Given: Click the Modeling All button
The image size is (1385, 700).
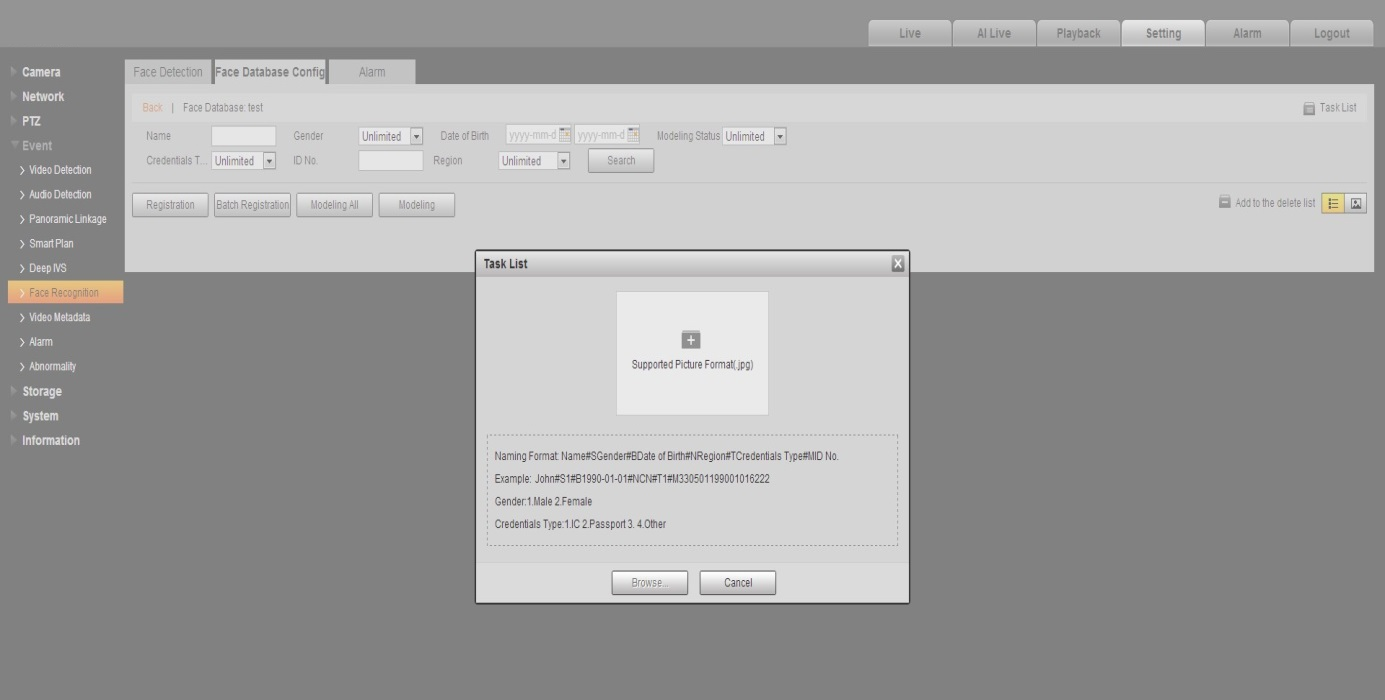Looking at the screenshot, I should (334, 205).
